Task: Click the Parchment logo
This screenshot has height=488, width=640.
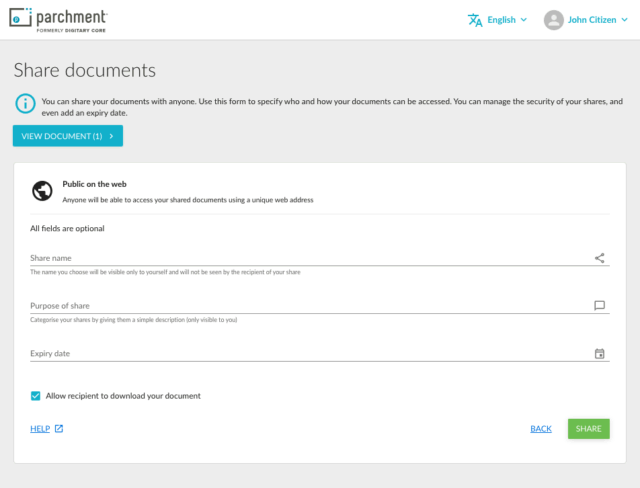Action: 58,20
